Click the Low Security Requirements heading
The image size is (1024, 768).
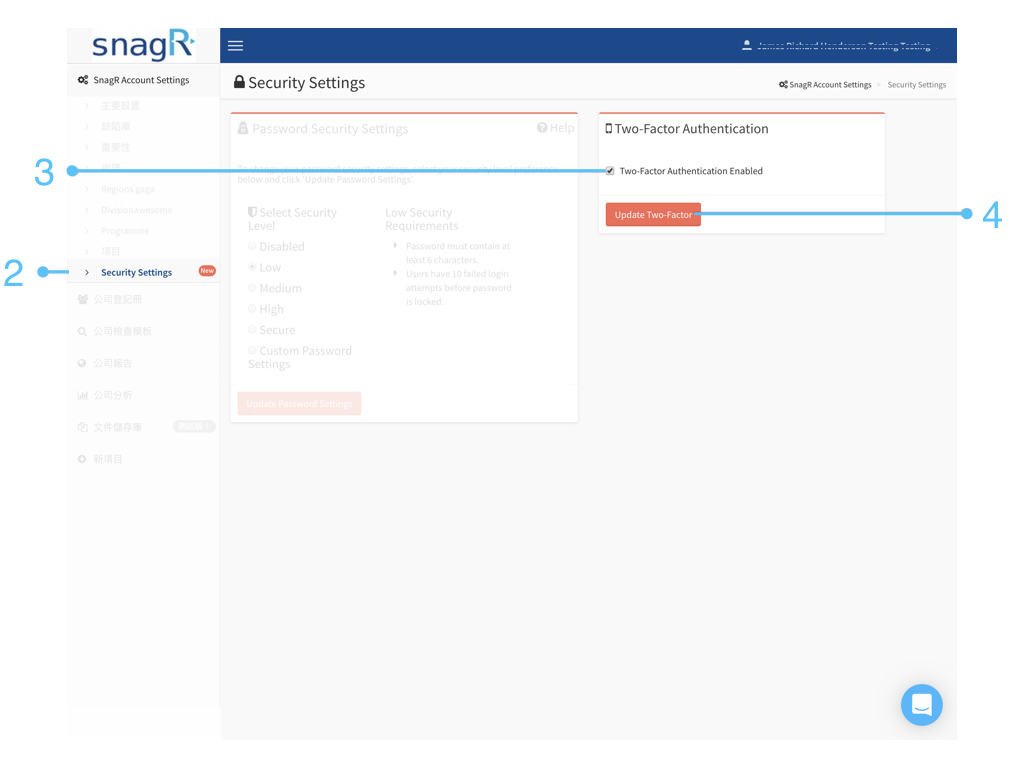tap(421, 219)
